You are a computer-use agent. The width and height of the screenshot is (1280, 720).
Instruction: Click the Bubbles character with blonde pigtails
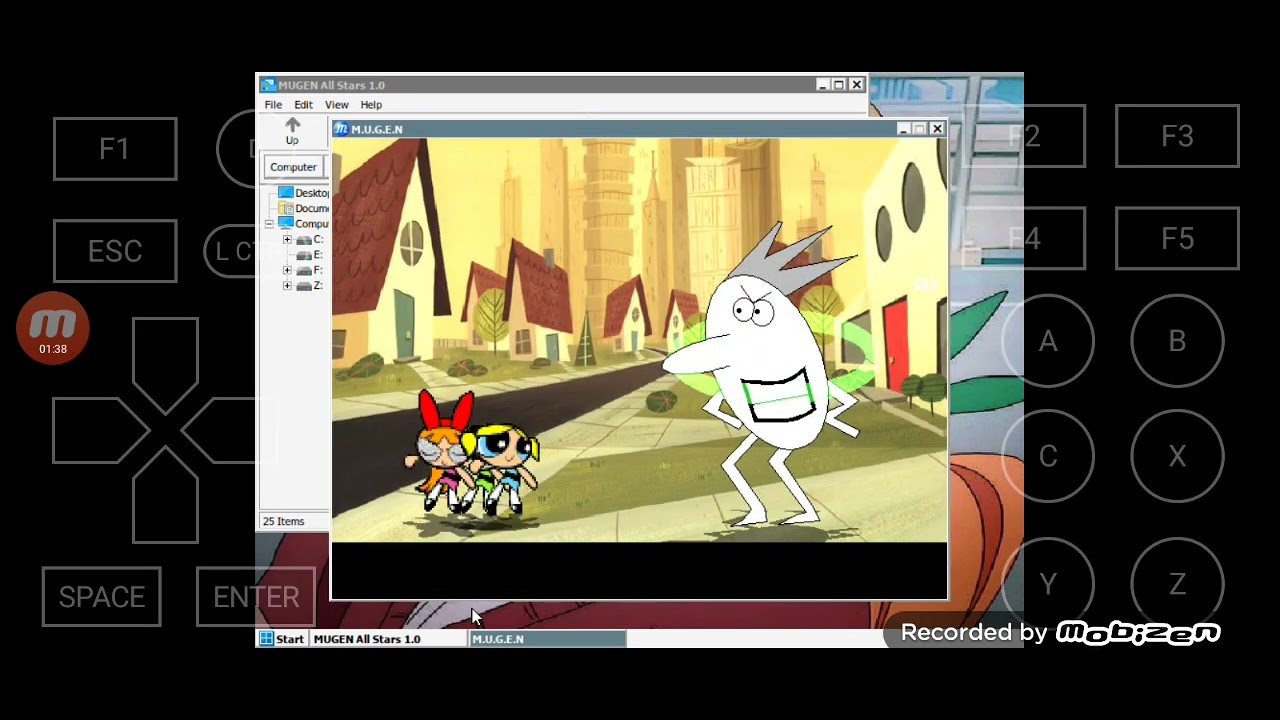pos(502,468)
